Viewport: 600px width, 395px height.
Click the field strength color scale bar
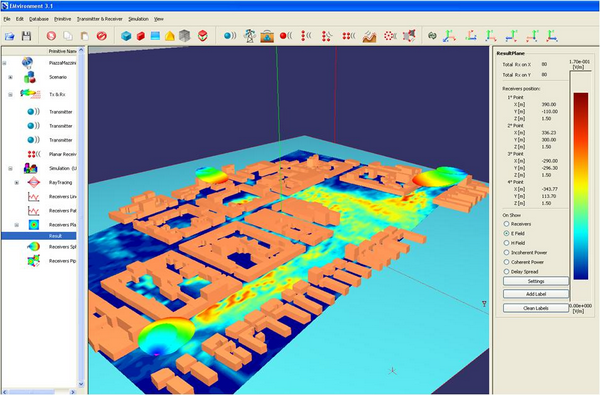[580, 186]
